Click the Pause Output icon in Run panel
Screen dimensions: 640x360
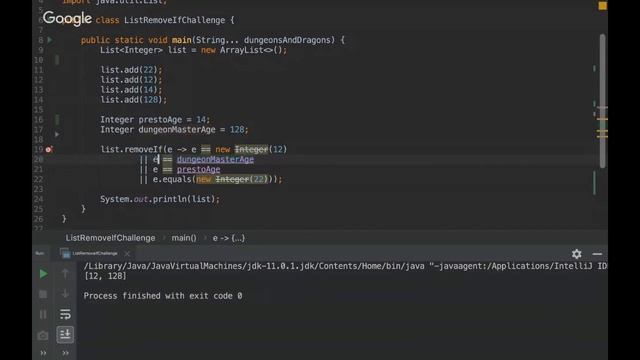click(x=43, y=314)
